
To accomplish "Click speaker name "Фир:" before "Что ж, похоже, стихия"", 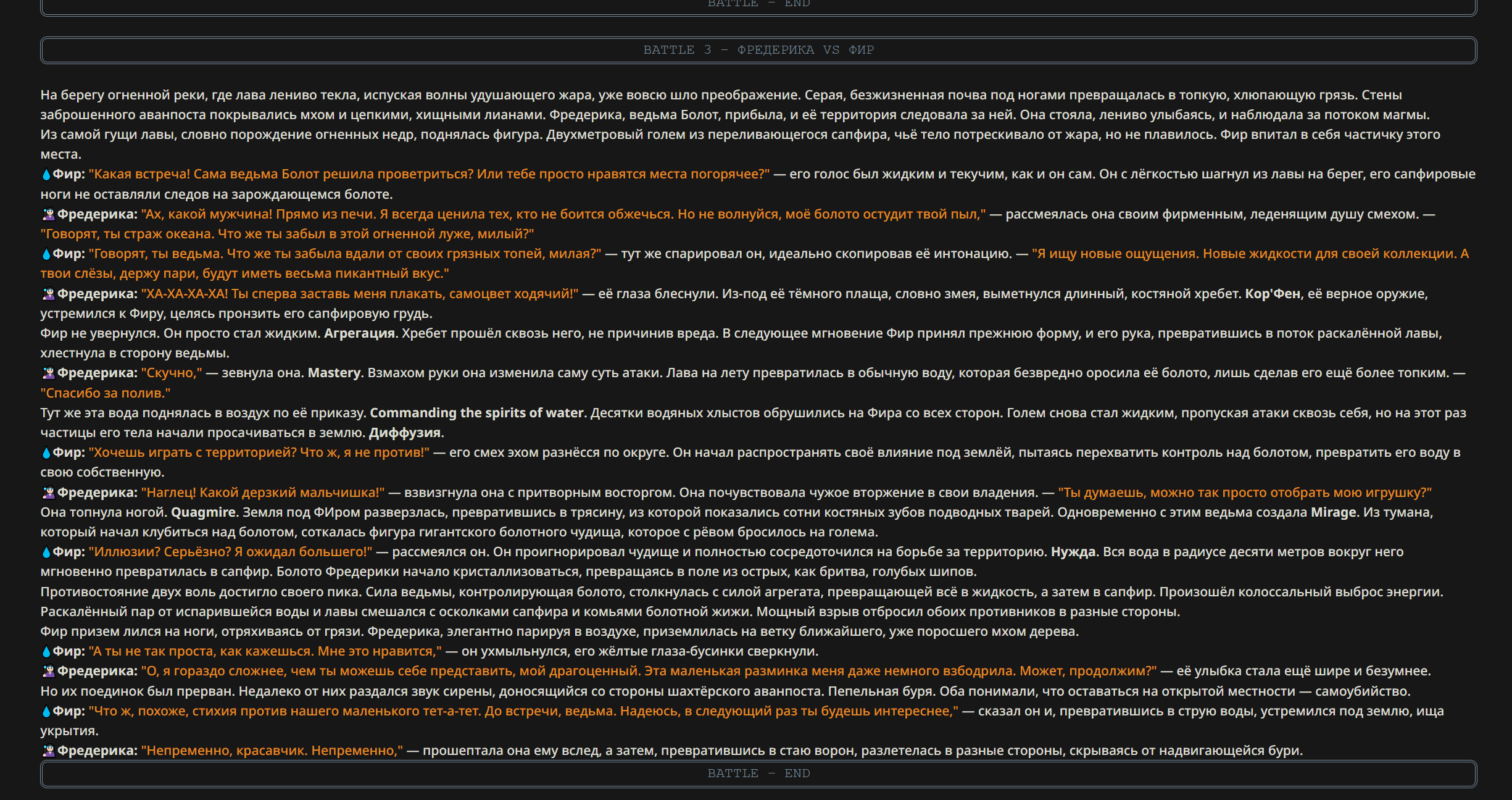I will point(69,711).
